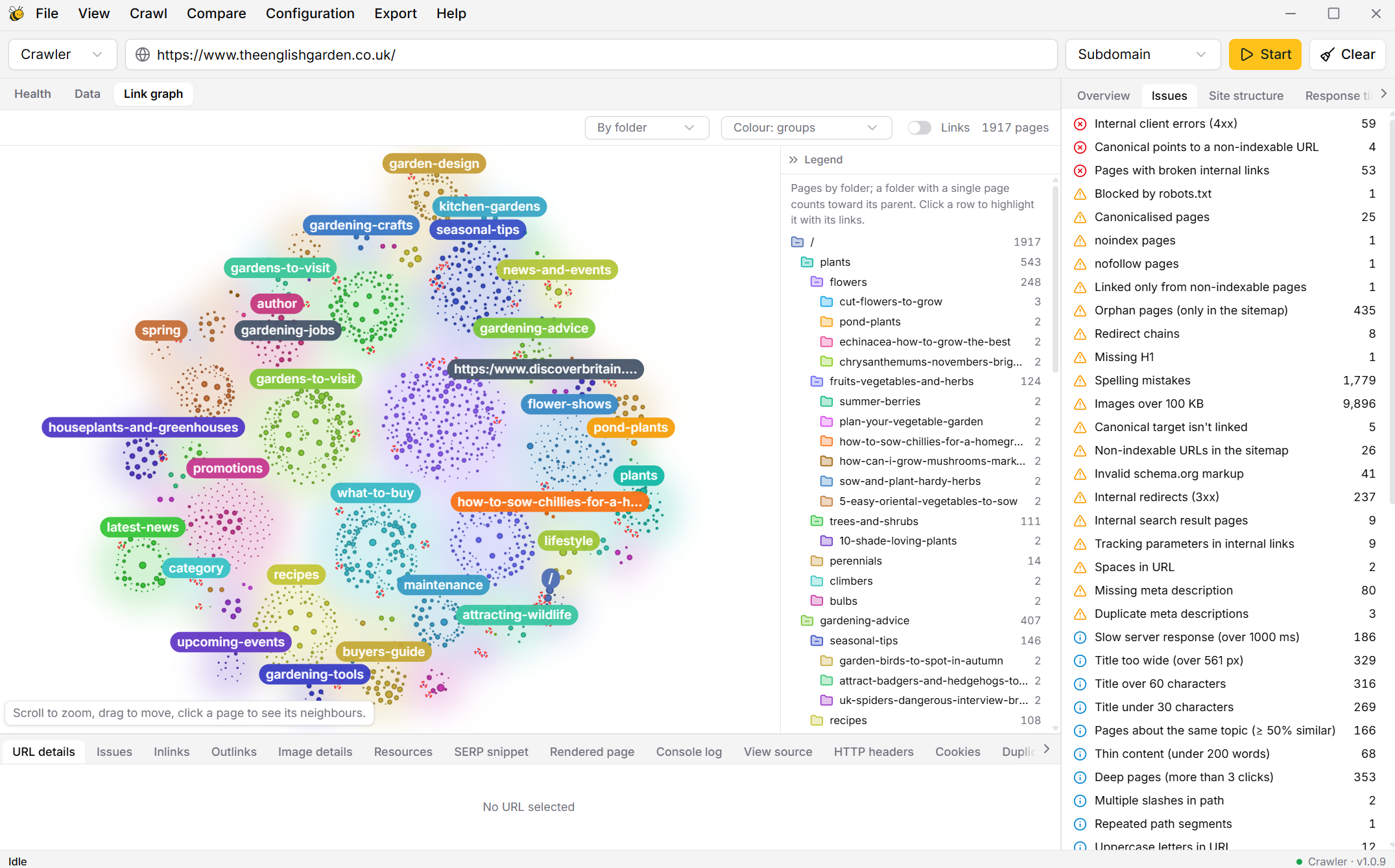Click the Clear button
Image resolution: width=1395 pixels, height=868 pixels.
click(x=1347, y=54)
